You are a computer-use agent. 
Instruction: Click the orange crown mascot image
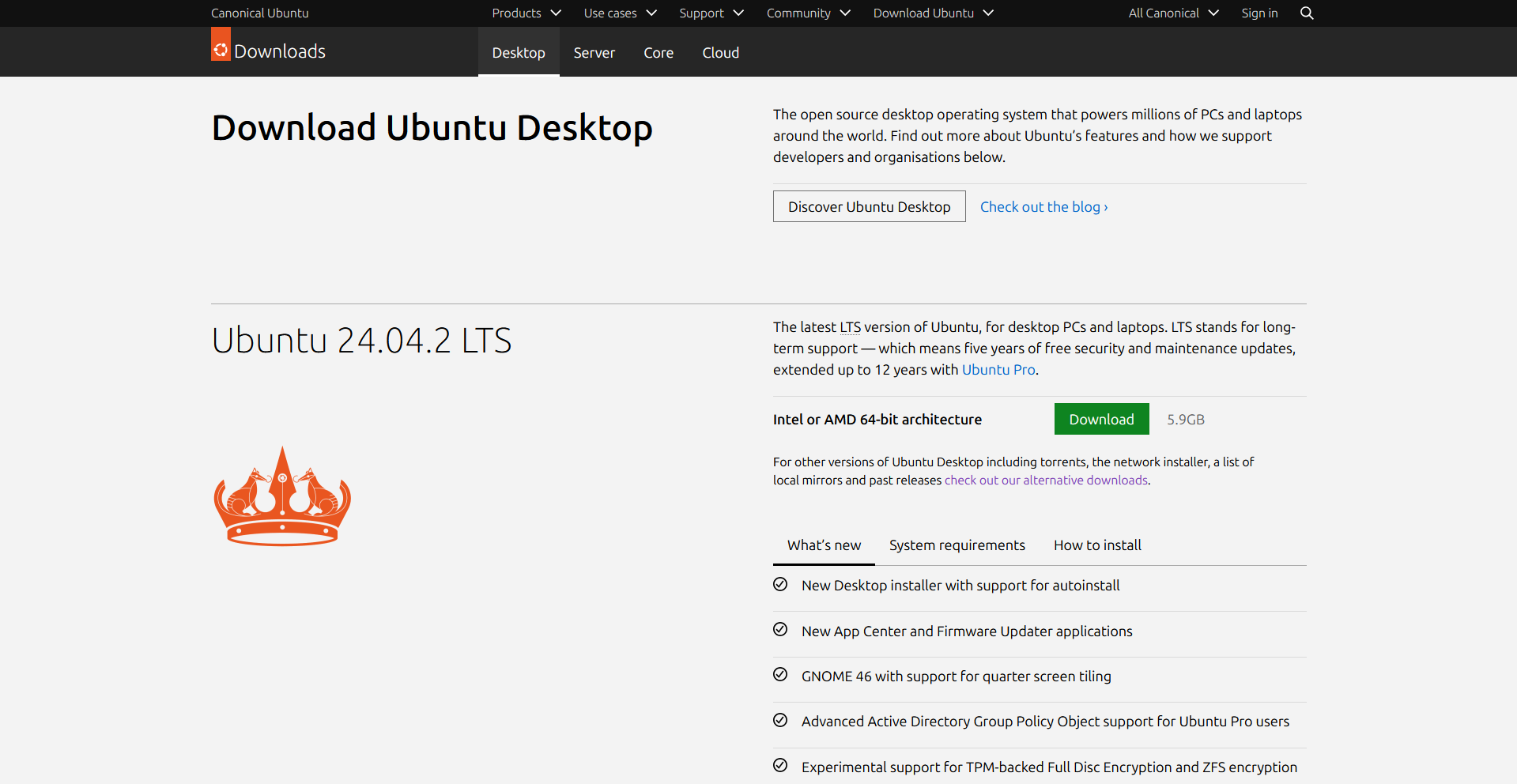coord(282,496)
